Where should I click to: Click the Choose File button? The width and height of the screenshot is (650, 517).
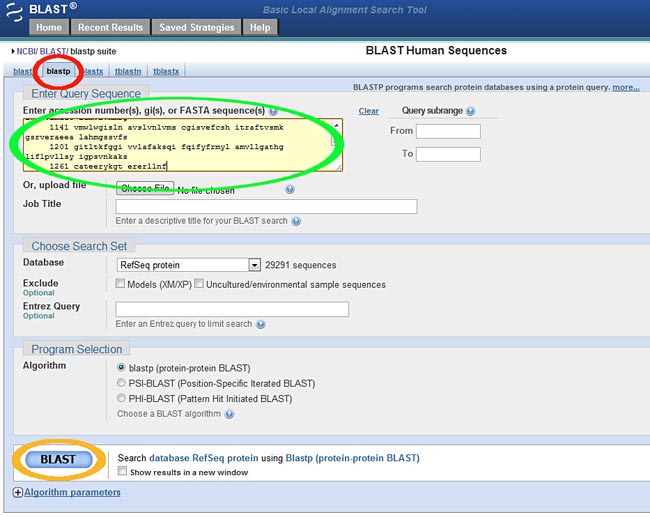(145, 189)
